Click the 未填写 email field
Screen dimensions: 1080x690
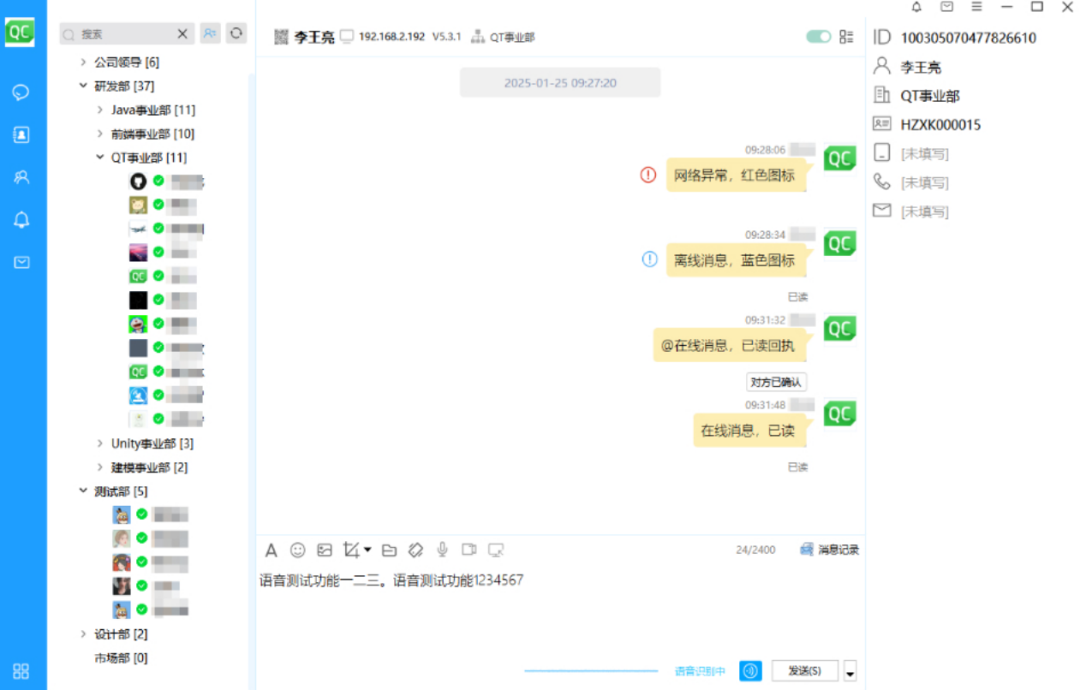point(924,211)
